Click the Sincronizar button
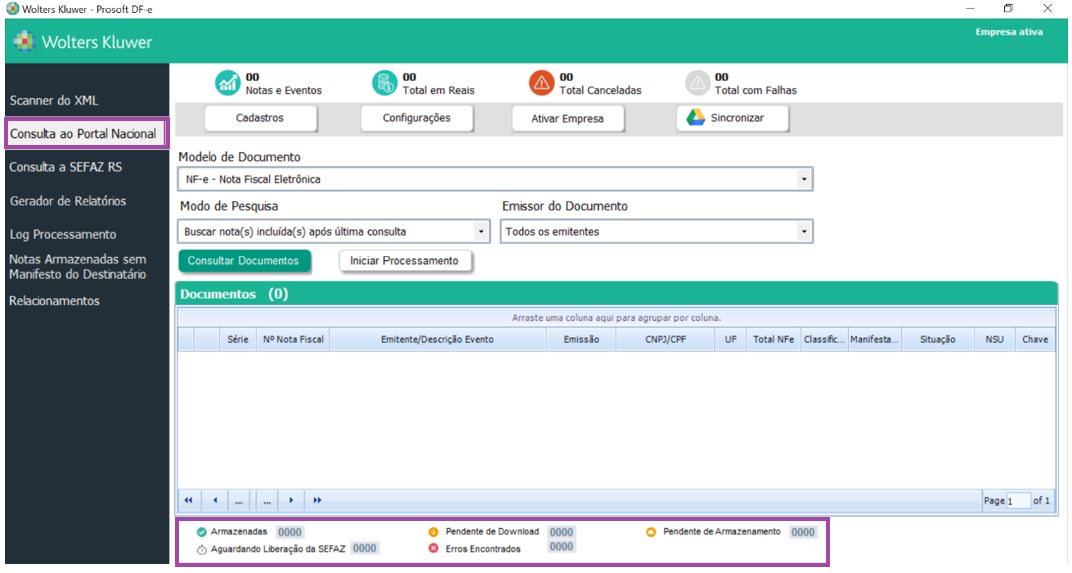The image size is (1072, 573). click(x=733, y=118)
